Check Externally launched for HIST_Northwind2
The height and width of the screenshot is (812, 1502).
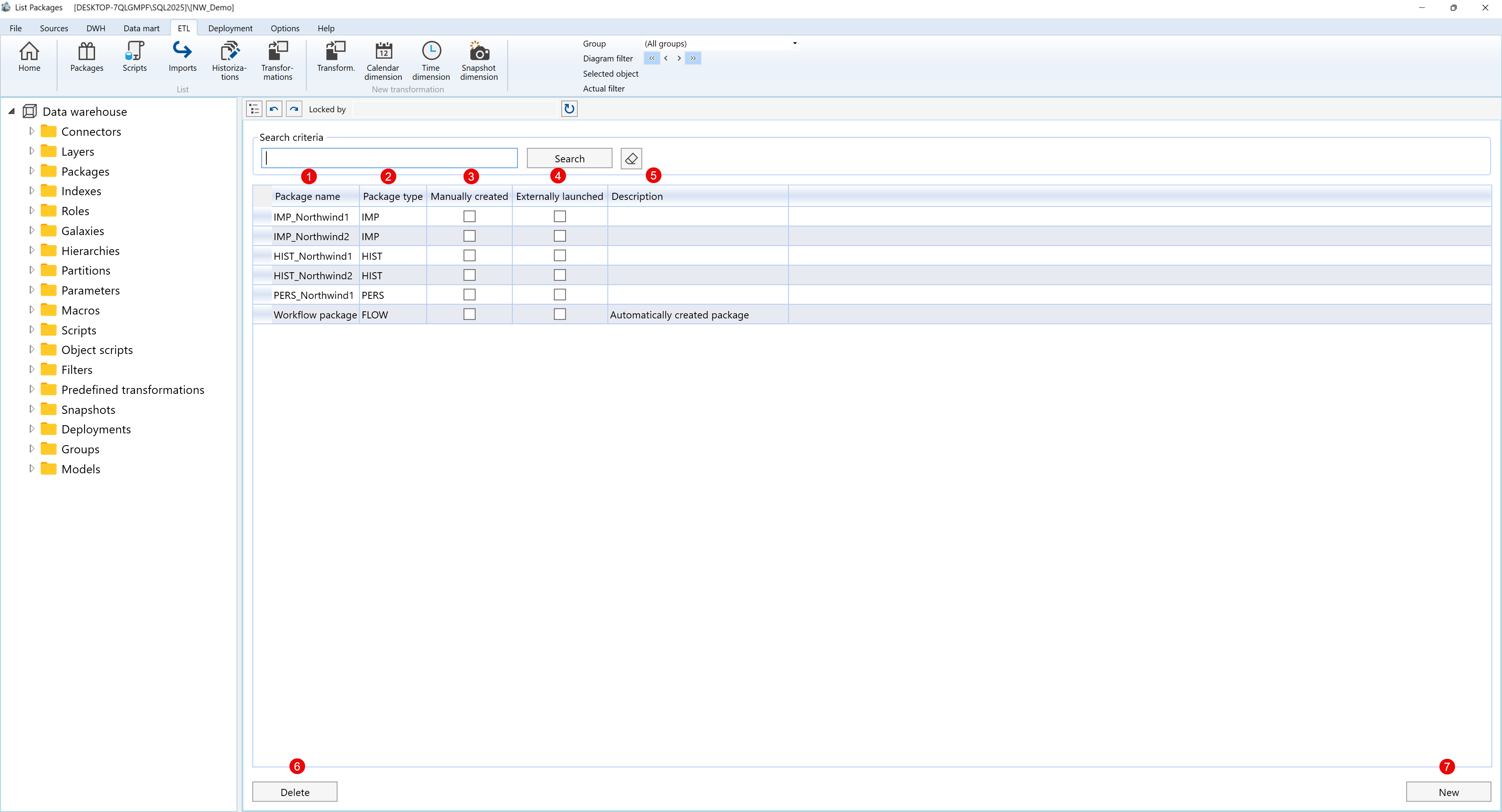click(x=559, y=275)
